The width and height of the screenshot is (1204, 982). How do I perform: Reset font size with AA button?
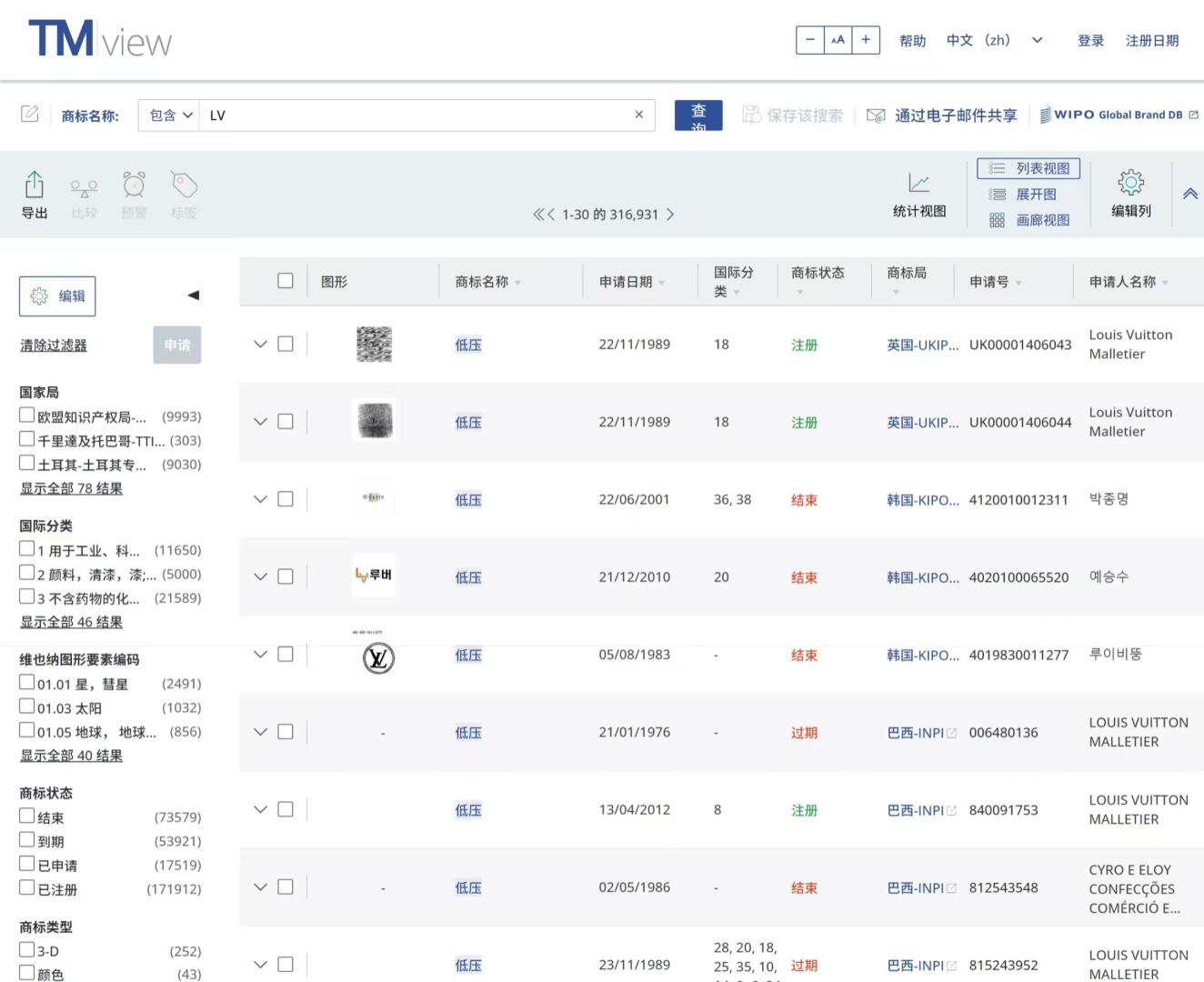(838, 40)
